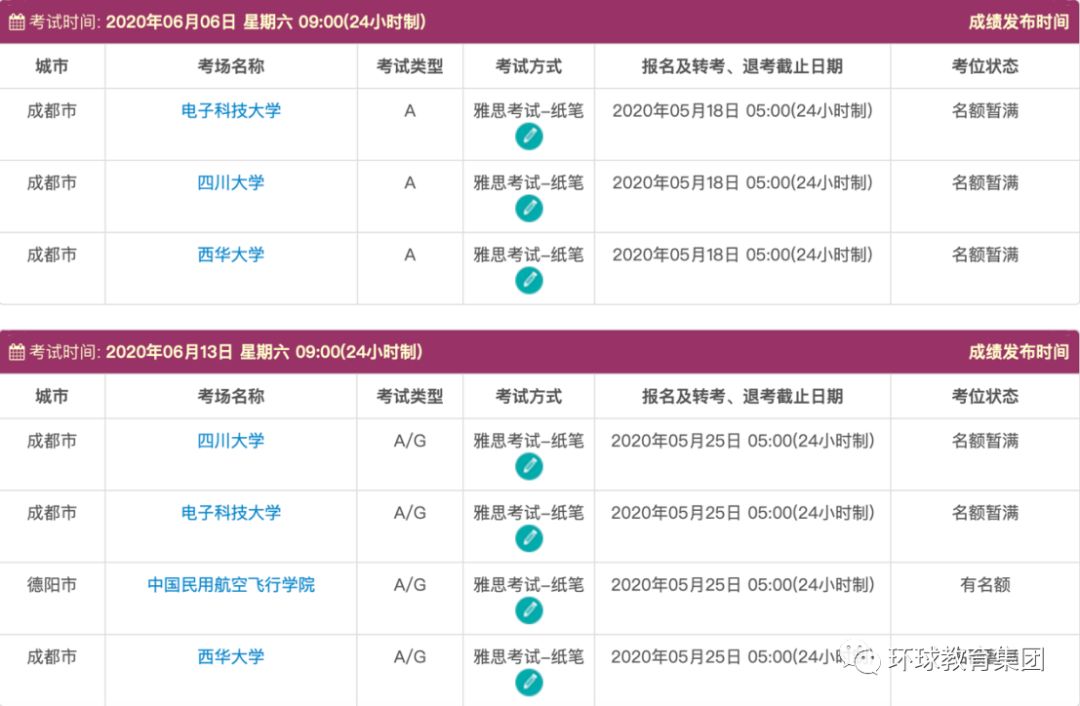Viewport: 1080px width, 706px height.
Task: Click the pencil icon in the 西华大学 June 6 row
Action: point(528,279)
